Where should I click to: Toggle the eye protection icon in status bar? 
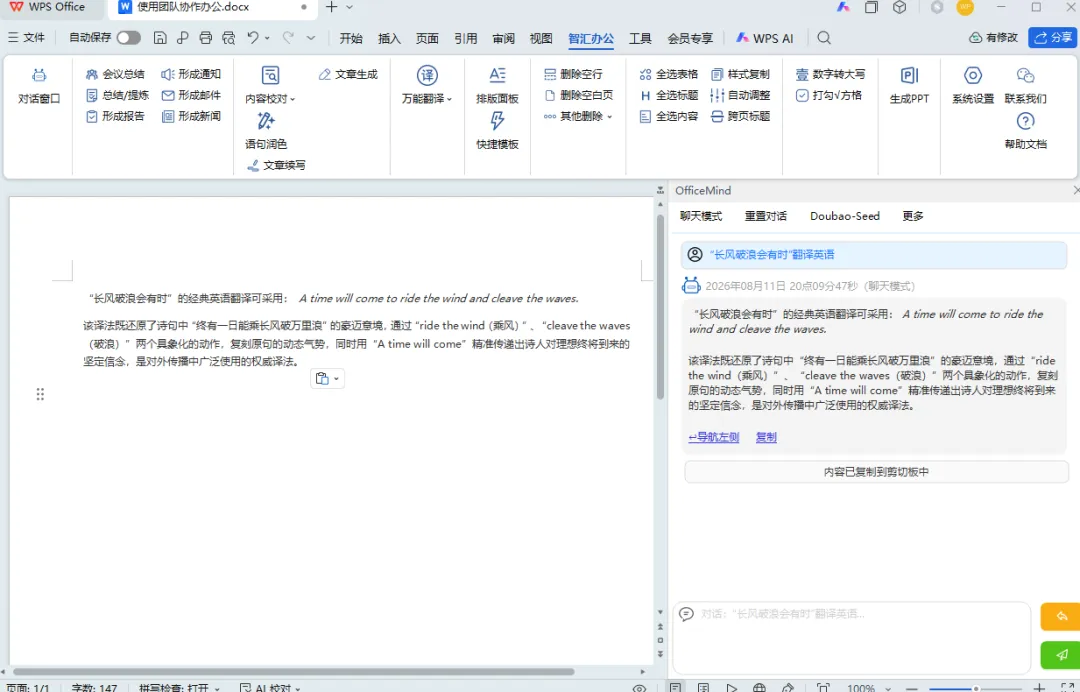click(639, 687)
